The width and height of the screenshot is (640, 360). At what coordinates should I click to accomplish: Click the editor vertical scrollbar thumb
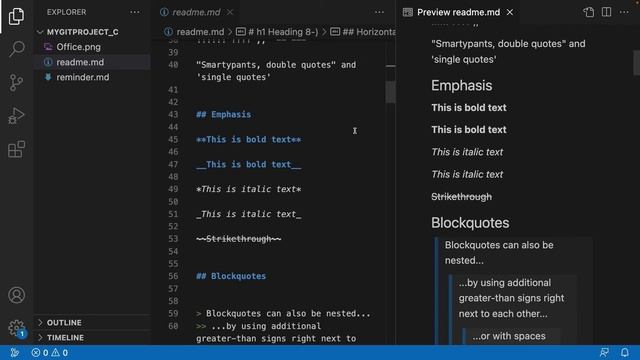390,92
